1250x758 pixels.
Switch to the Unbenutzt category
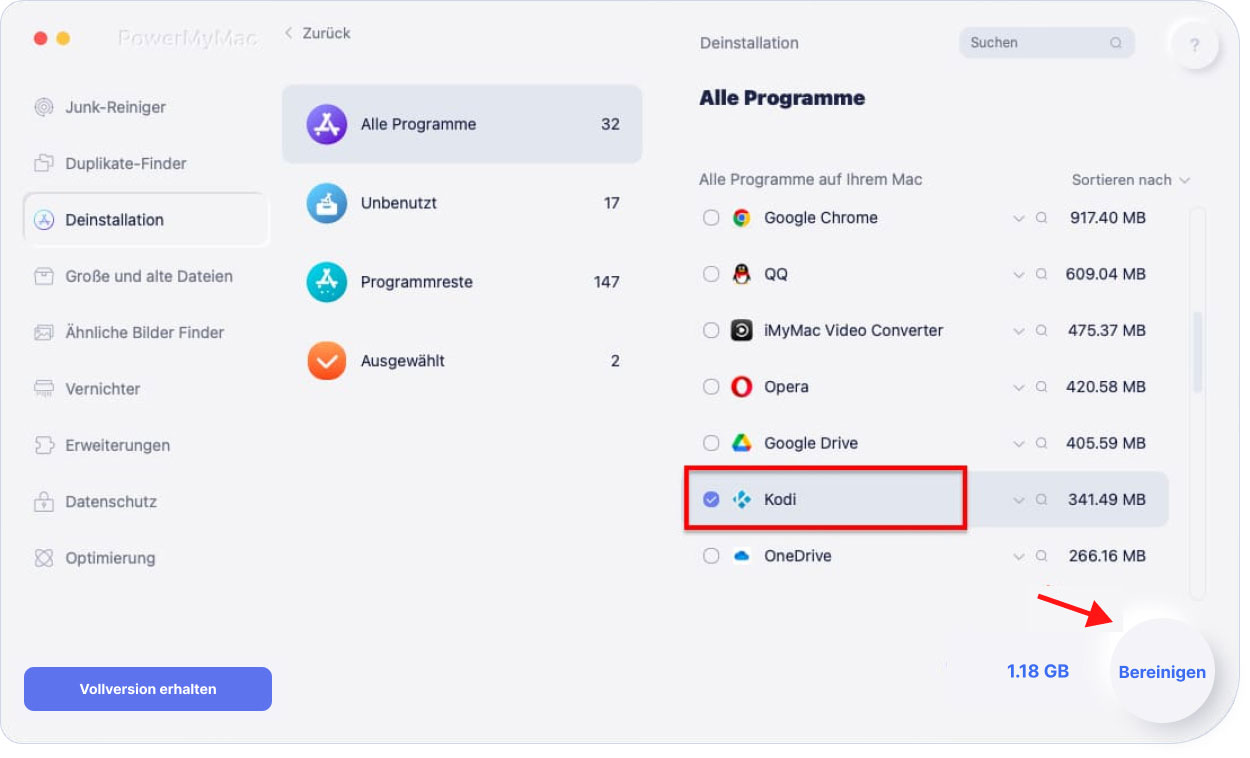click(x=462, y=203)
